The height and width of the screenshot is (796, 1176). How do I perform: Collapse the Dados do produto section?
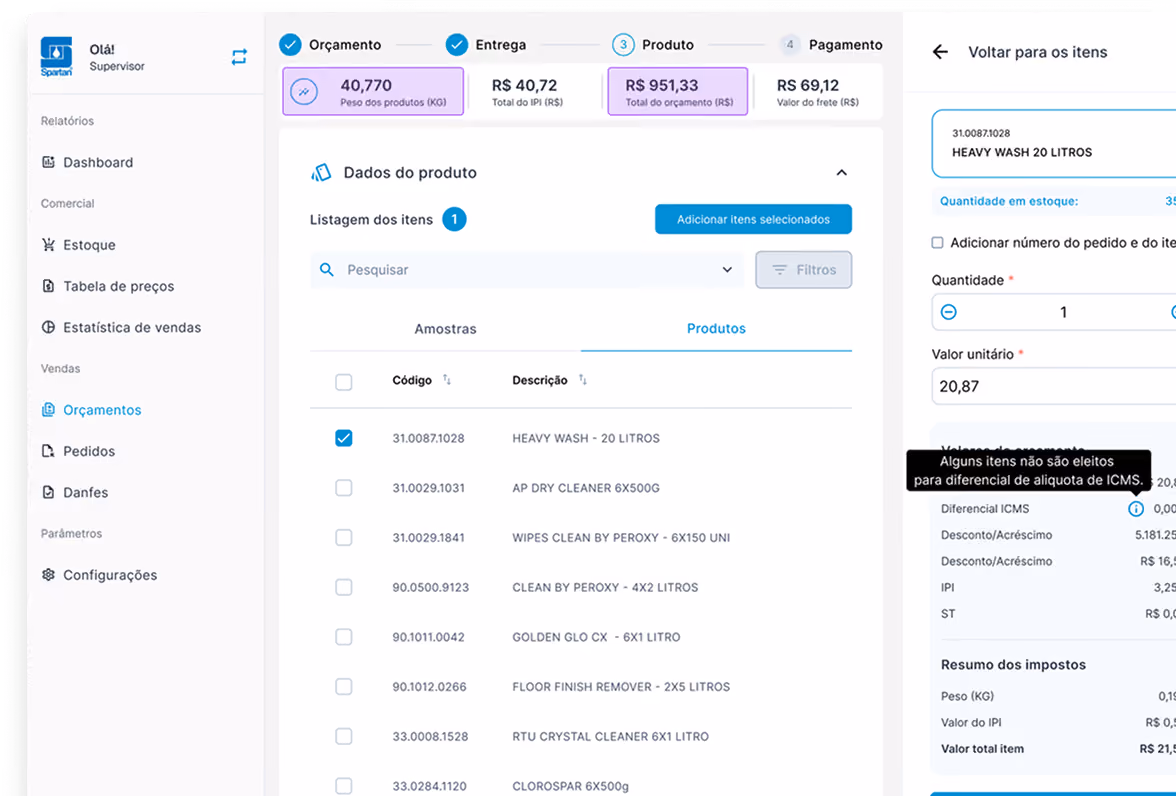842,173
